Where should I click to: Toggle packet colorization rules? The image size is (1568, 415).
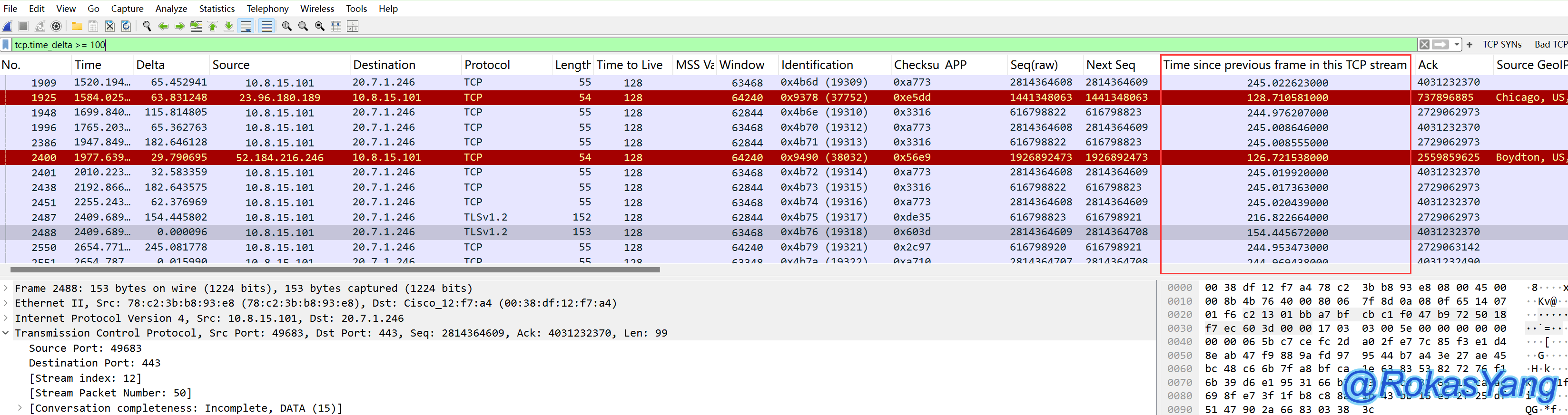[266, 26]
